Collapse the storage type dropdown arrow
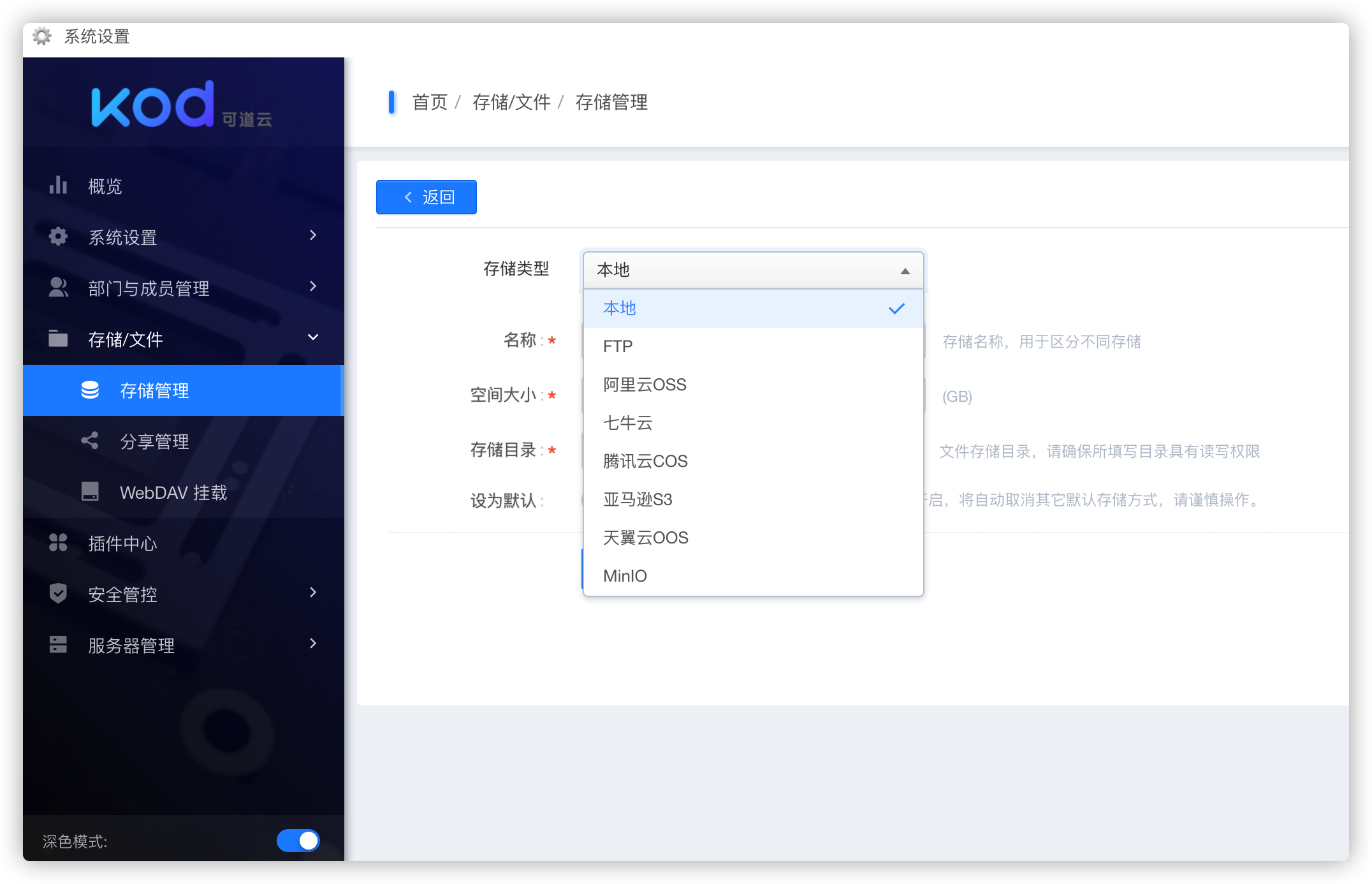 904,271
